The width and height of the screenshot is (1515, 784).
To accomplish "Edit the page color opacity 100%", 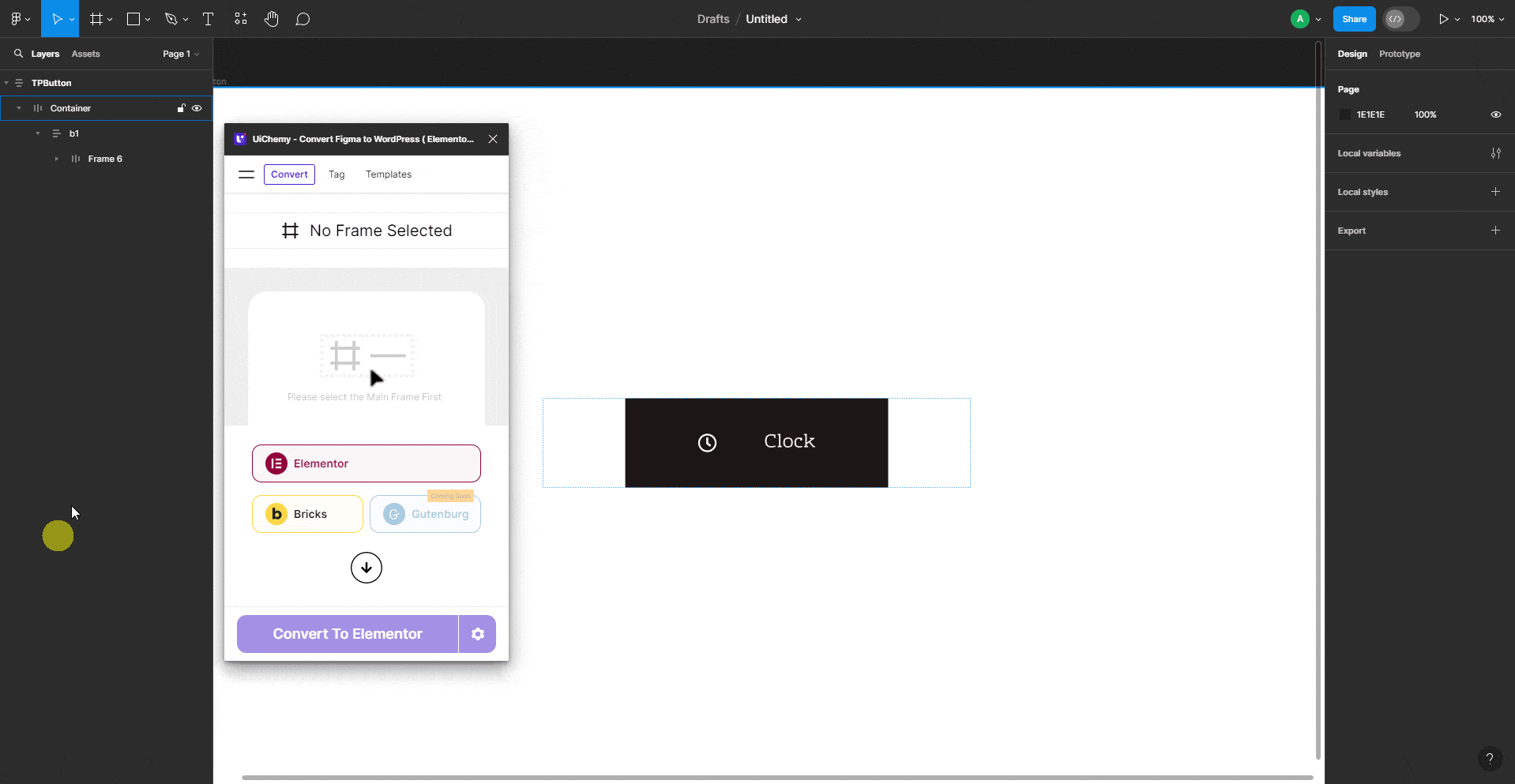I will point(1425,114).
